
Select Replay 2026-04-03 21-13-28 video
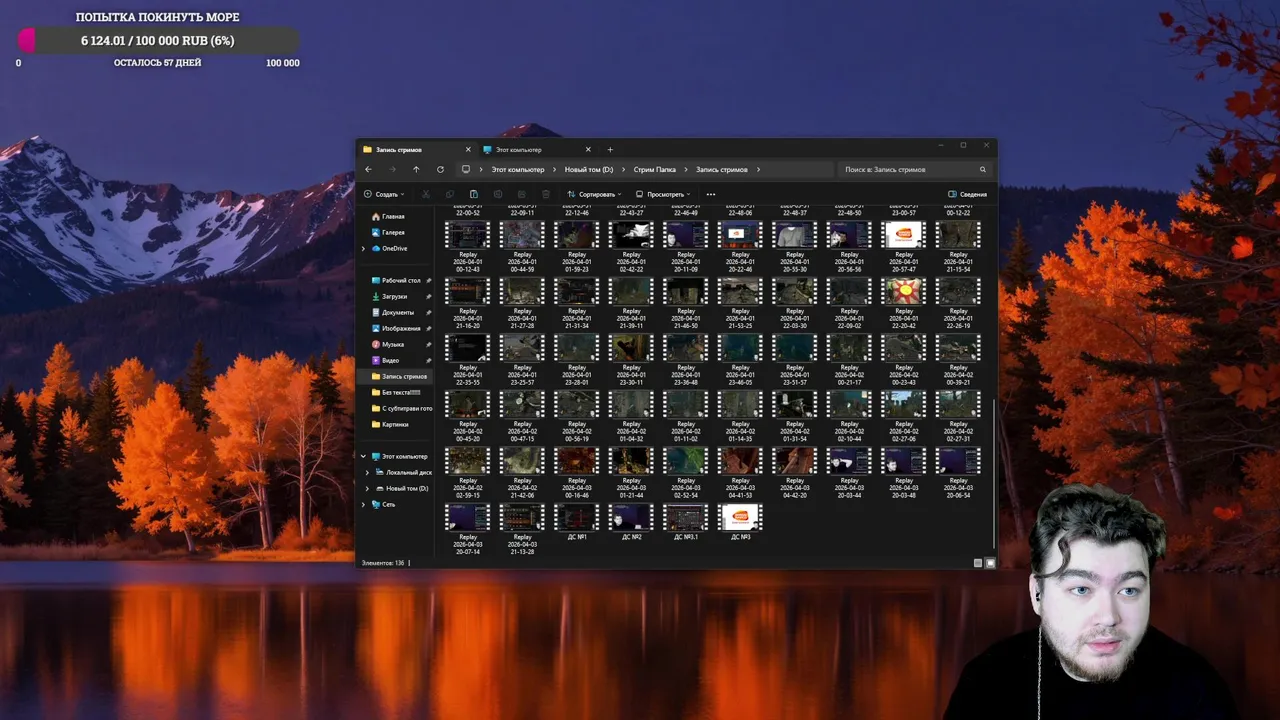tap(522, 529)
